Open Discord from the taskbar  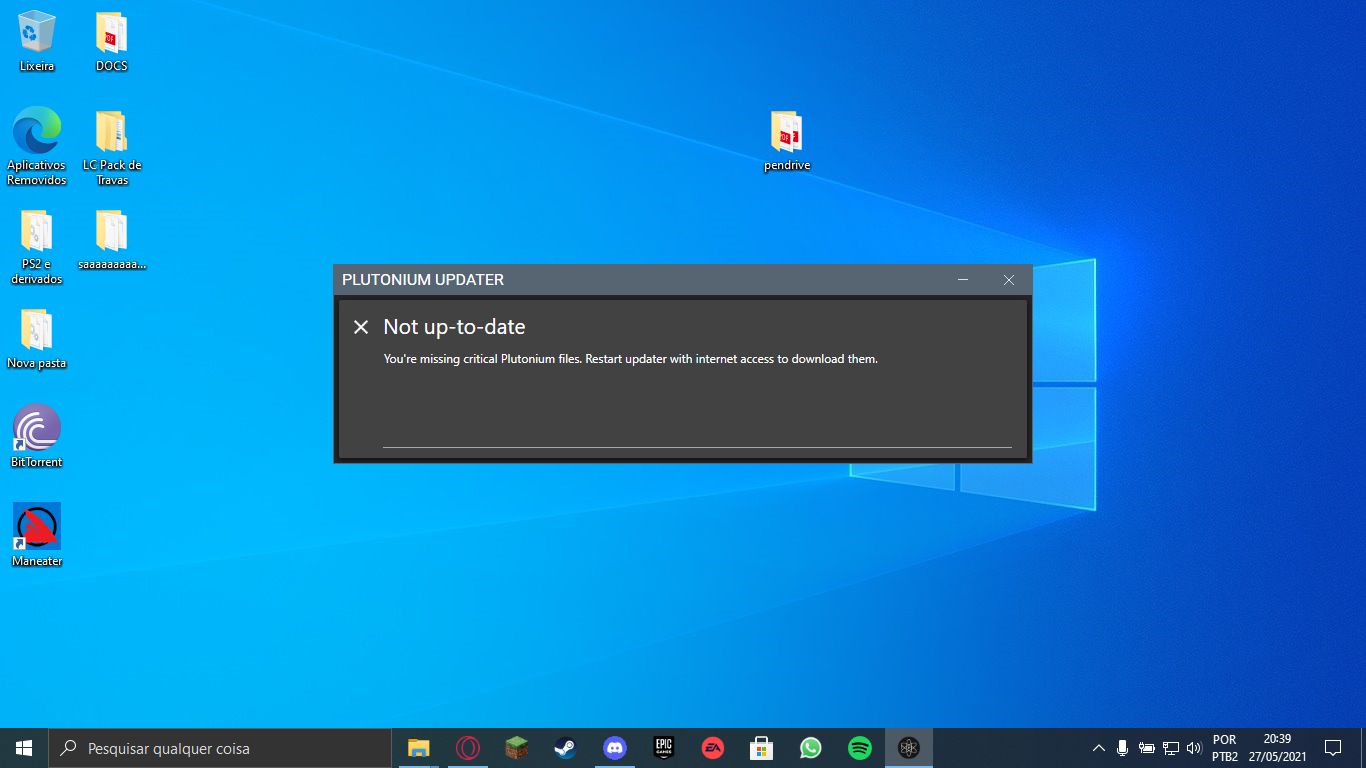[x=614, y=748]
